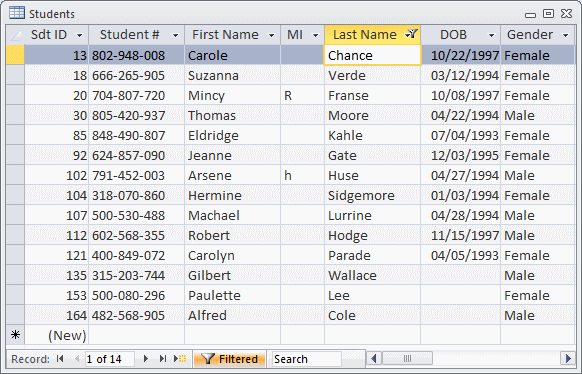Advance to next record arrow
This screenshot has height=374, width=582.
tap(146, 359)
